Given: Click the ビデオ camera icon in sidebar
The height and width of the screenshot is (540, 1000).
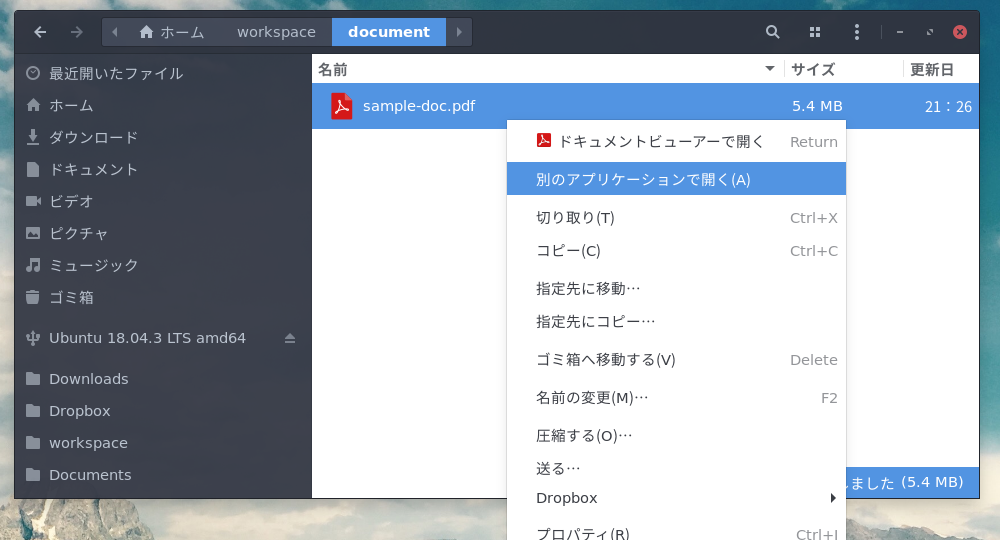Looking at the screenshot, I should tap(33, 201).
